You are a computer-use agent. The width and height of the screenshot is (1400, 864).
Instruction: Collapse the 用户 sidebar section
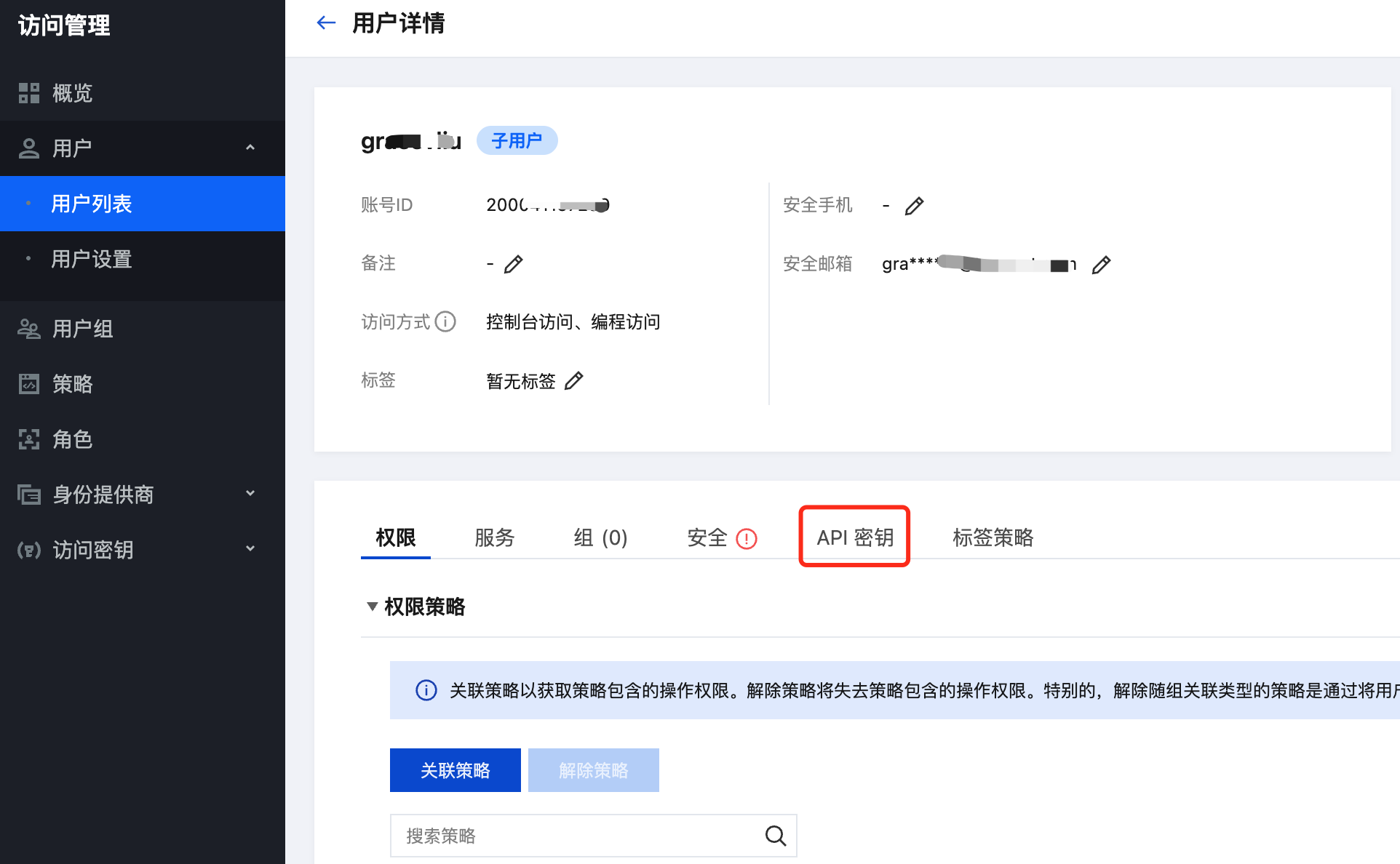(250, 148)
